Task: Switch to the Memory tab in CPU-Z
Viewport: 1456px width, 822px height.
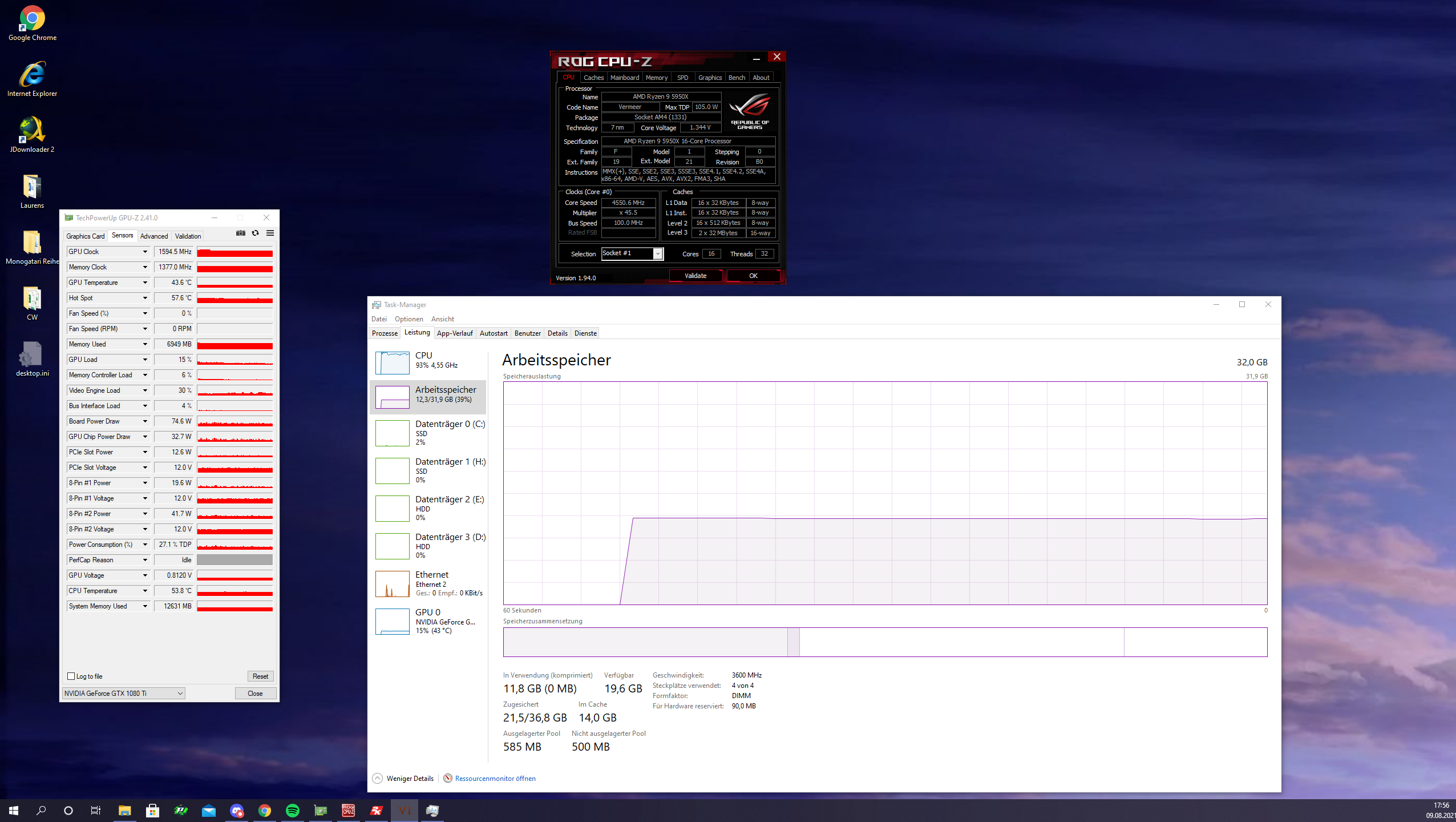Action: [x=656, y=78]
